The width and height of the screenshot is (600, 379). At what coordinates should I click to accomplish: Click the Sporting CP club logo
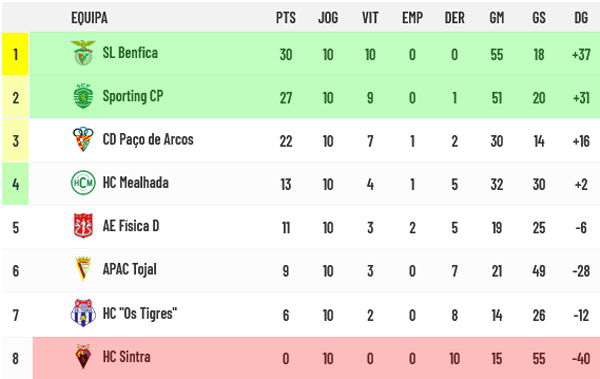tap(83, 96)
